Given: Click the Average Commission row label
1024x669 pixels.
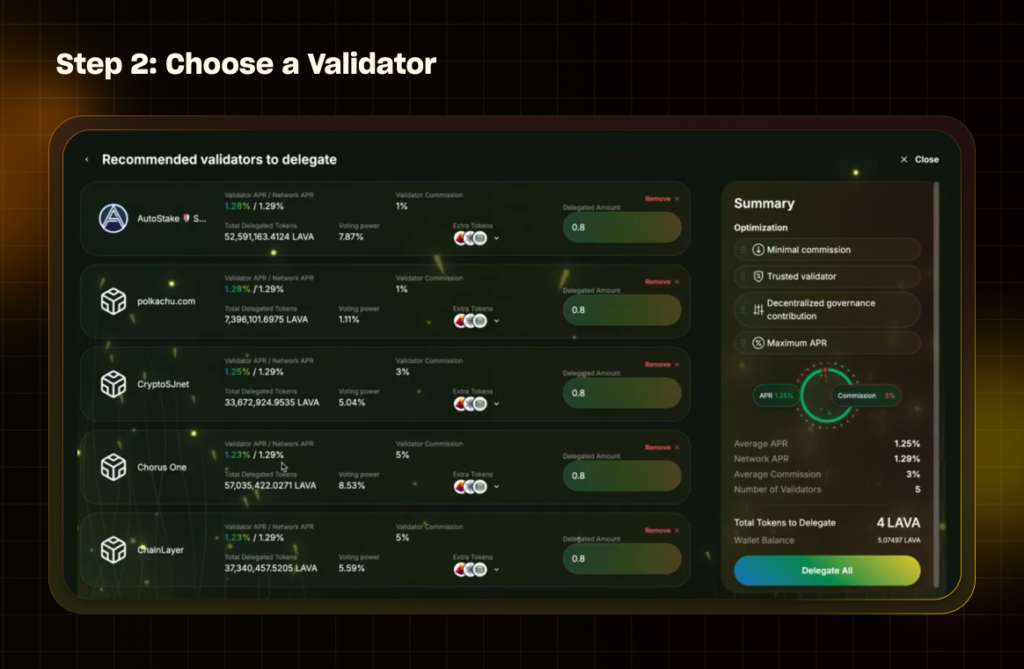Looking at the screenshot, I should point(777,474).
